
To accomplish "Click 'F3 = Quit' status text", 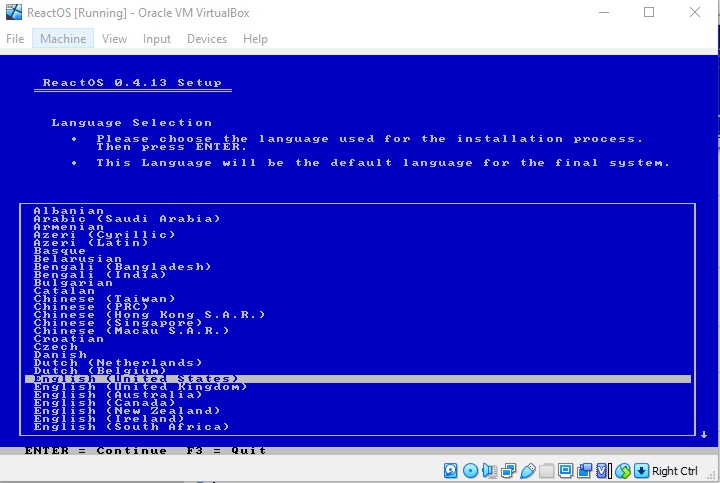I will click(x=226, y=450).
